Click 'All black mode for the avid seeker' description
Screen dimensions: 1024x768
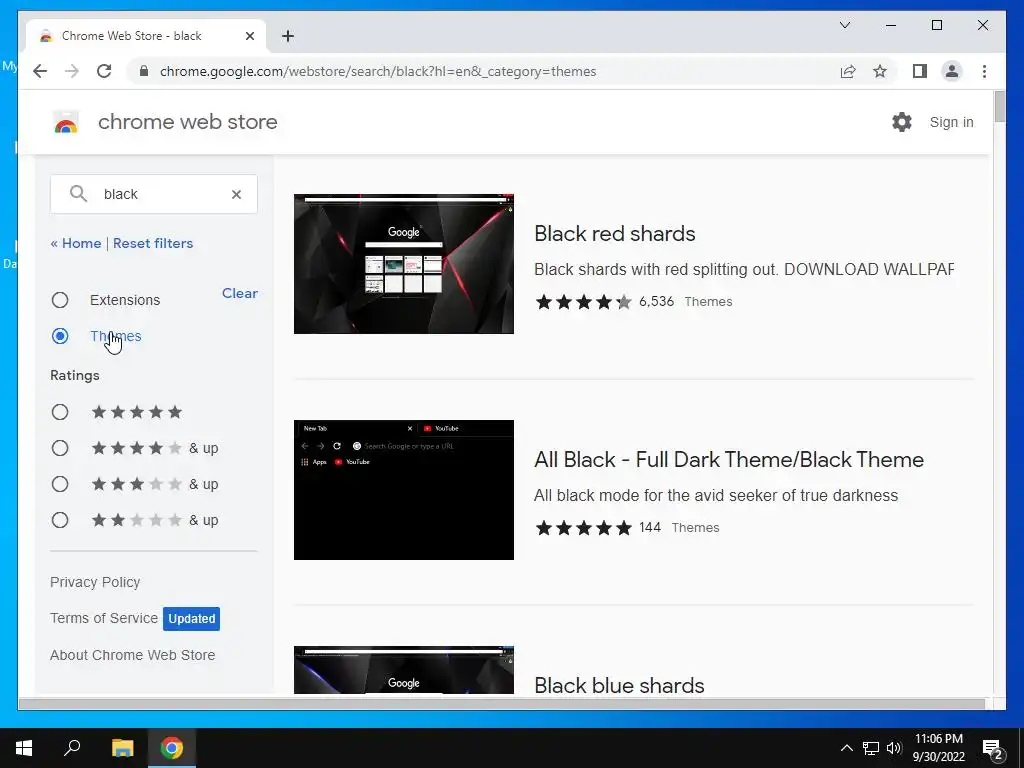(716, 495)
